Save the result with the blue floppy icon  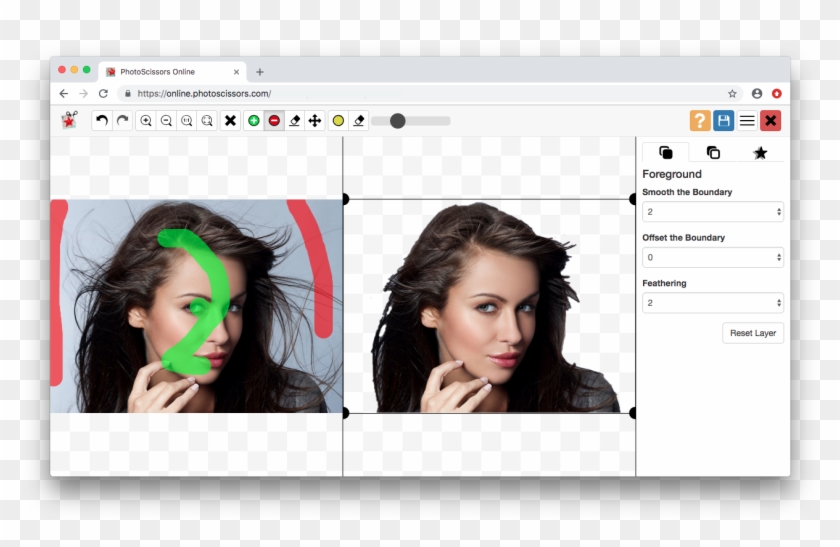point(723,121)
